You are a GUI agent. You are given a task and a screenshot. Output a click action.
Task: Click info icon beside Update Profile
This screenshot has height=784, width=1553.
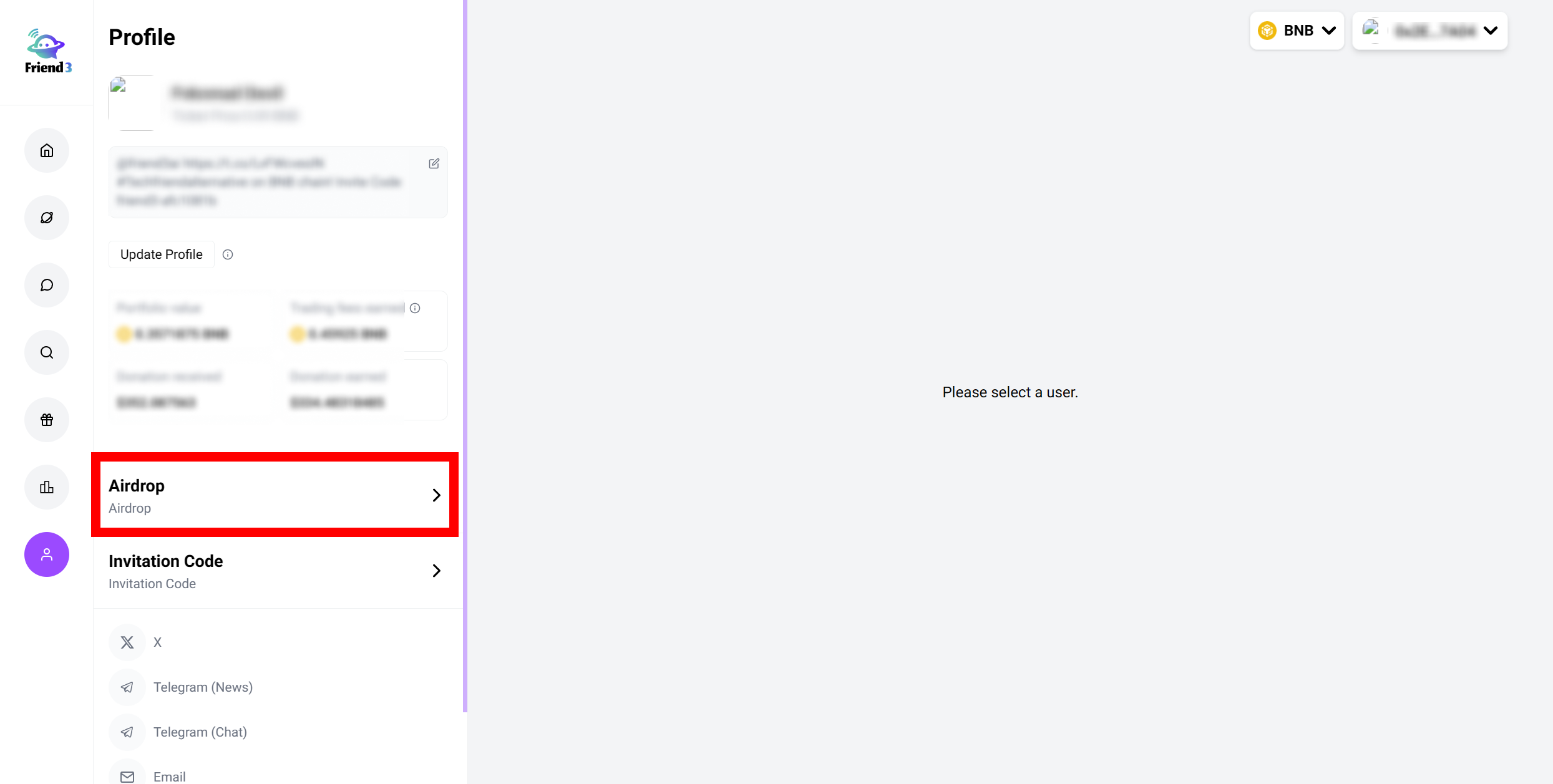pyautogui.click(x=228, y=254)
